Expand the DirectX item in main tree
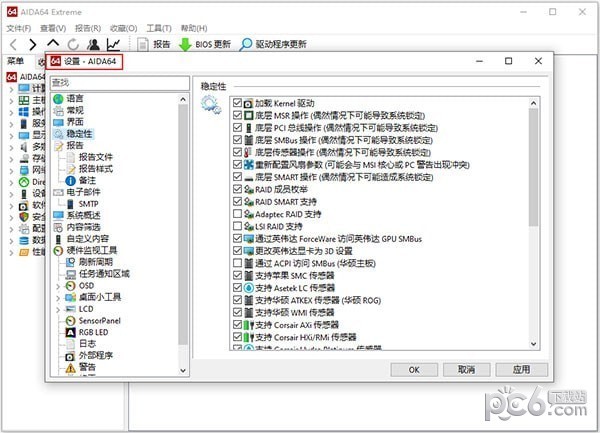 click(x=11, y=182)
